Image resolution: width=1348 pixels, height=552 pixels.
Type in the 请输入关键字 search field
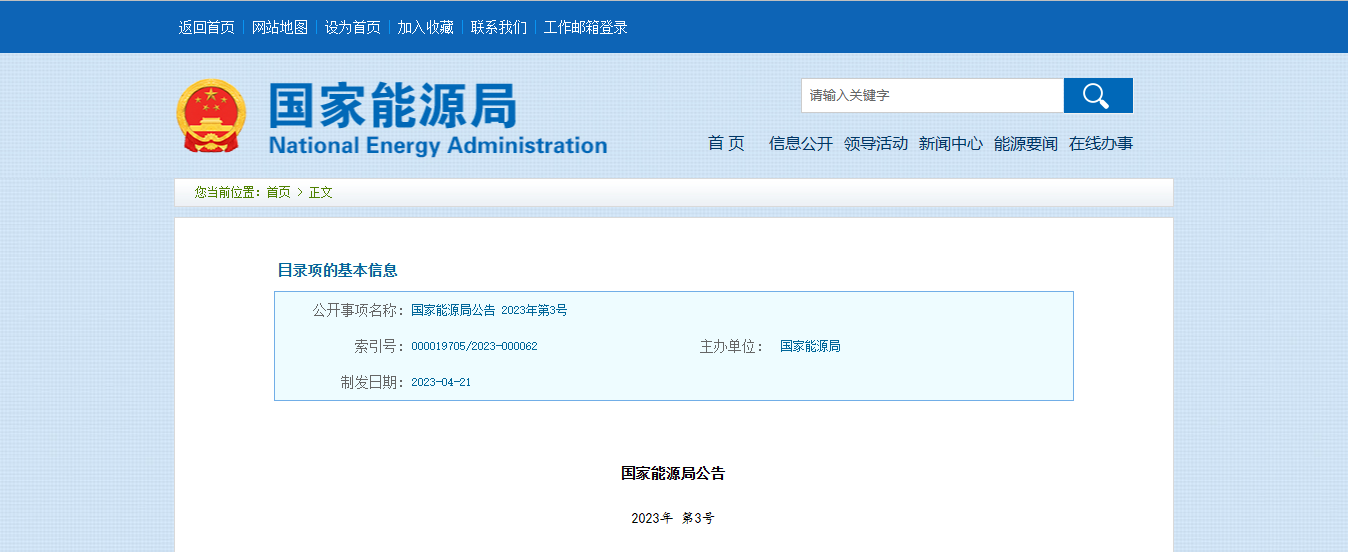[931, 96]
